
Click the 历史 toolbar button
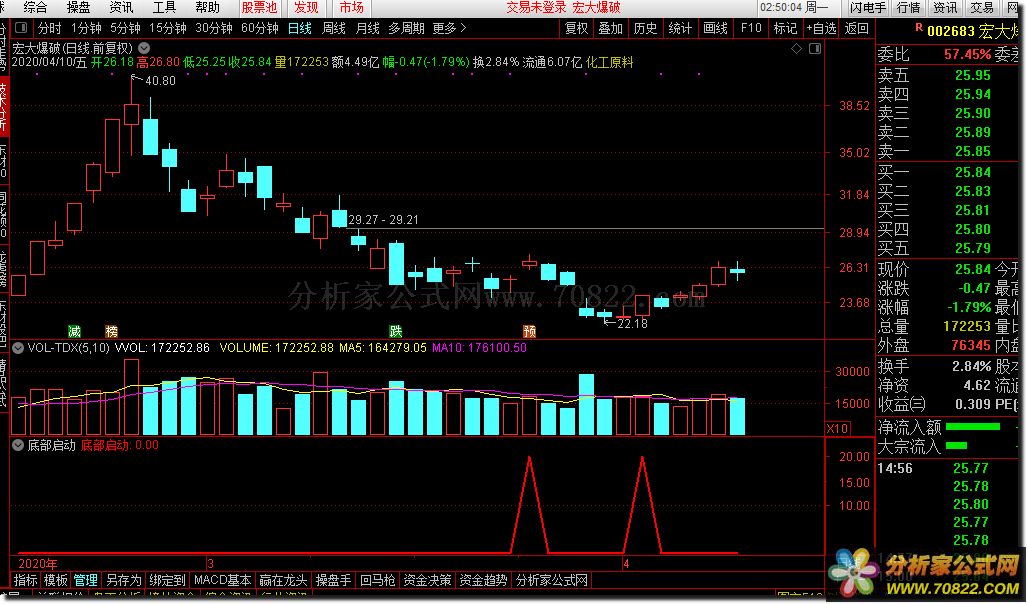645,28
